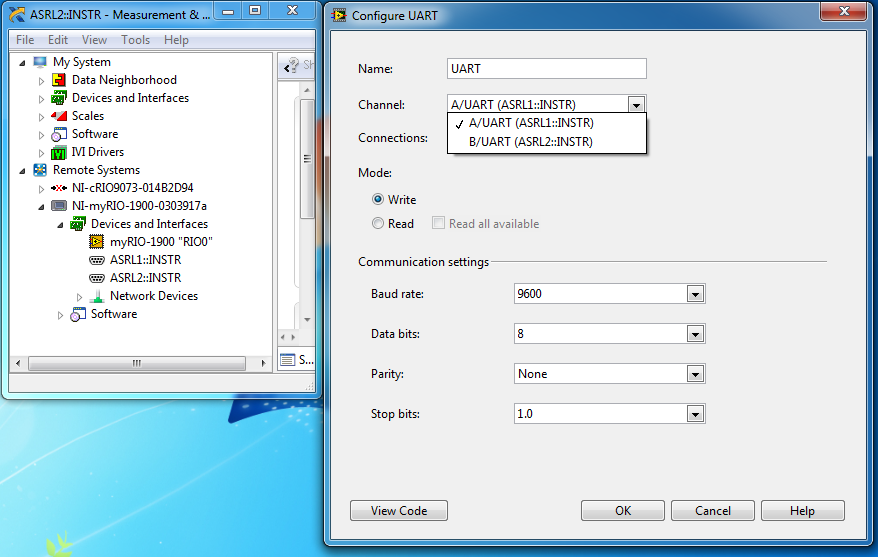This screenshot has height=557, width=878.
Task: Click the Cancel button
Action: click(713, 511)
